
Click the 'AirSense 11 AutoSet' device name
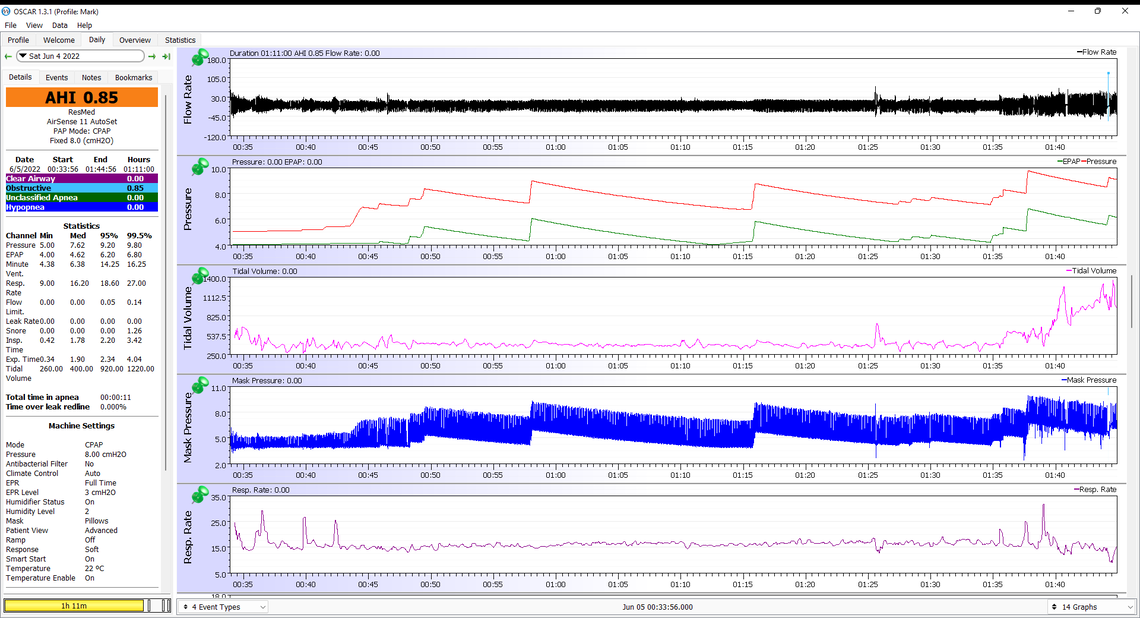pyautogui.click(x=81, y=122)
